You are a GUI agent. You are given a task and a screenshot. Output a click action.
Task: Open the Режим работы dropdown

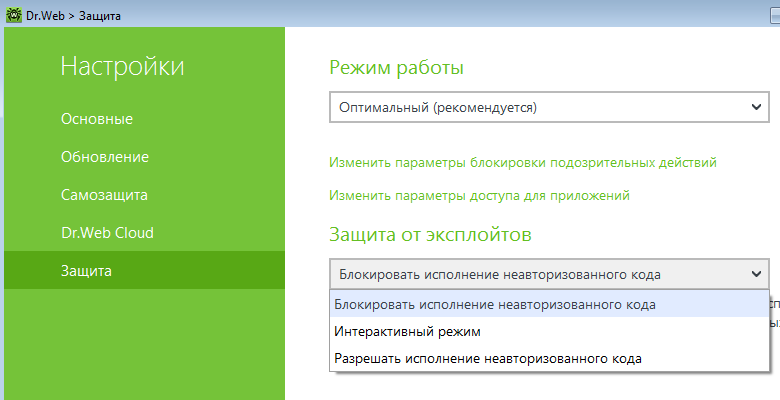[549, 107]
